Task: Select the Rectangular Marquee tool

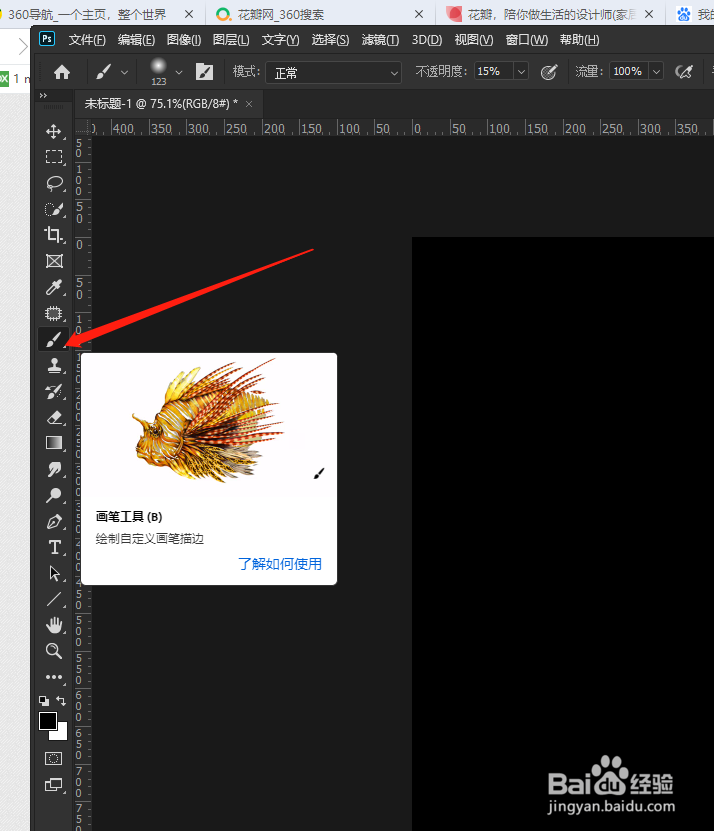Action: coord(54,157)
